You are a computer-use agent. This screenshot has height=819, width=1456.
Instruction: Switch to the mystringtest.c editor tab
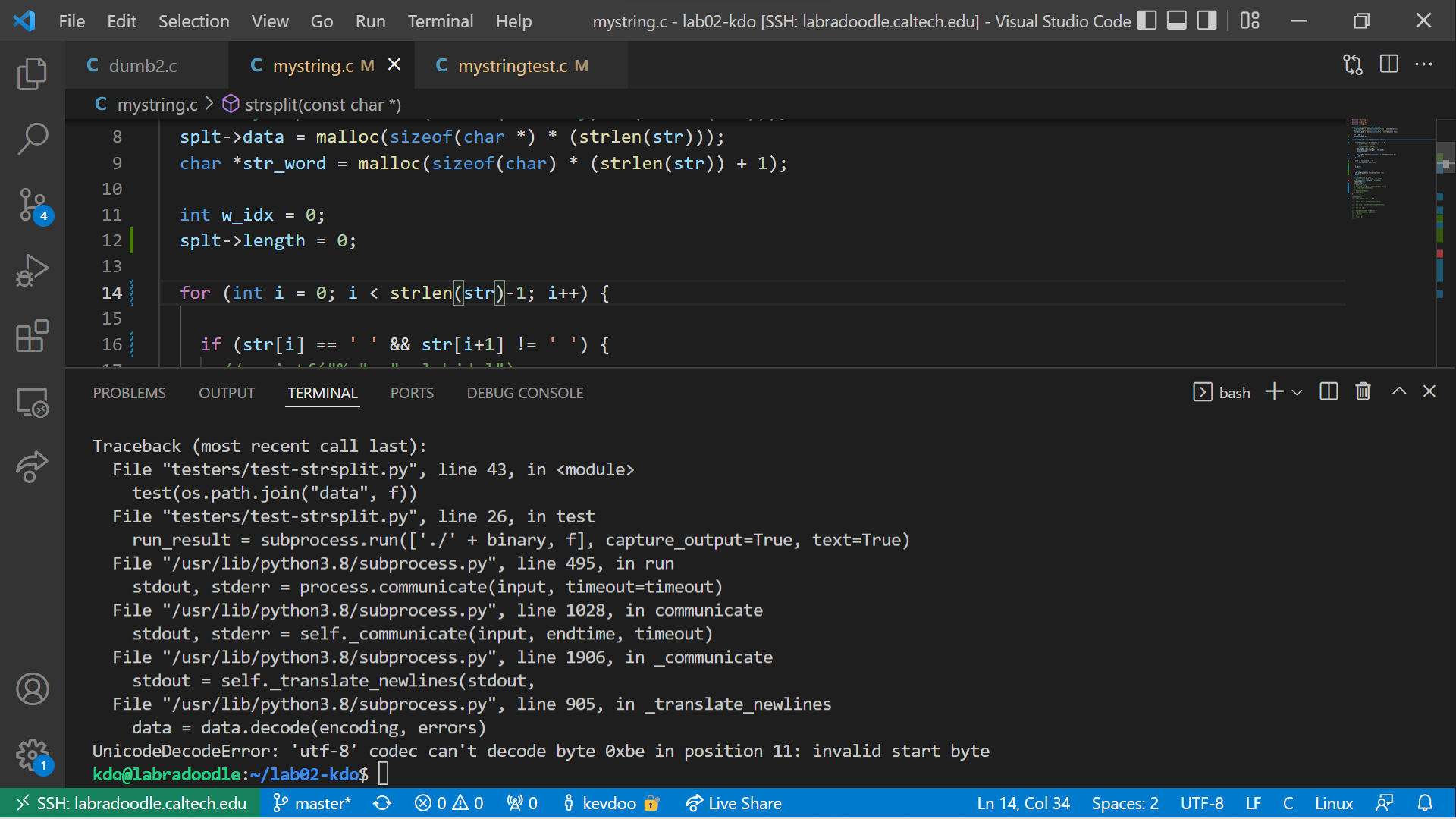[513, 66]
